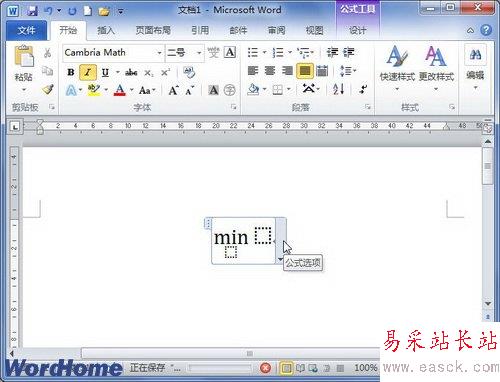500x382 pixels.
Task: Switch to the Page Layout tab
Action: [x=153, y=31]
